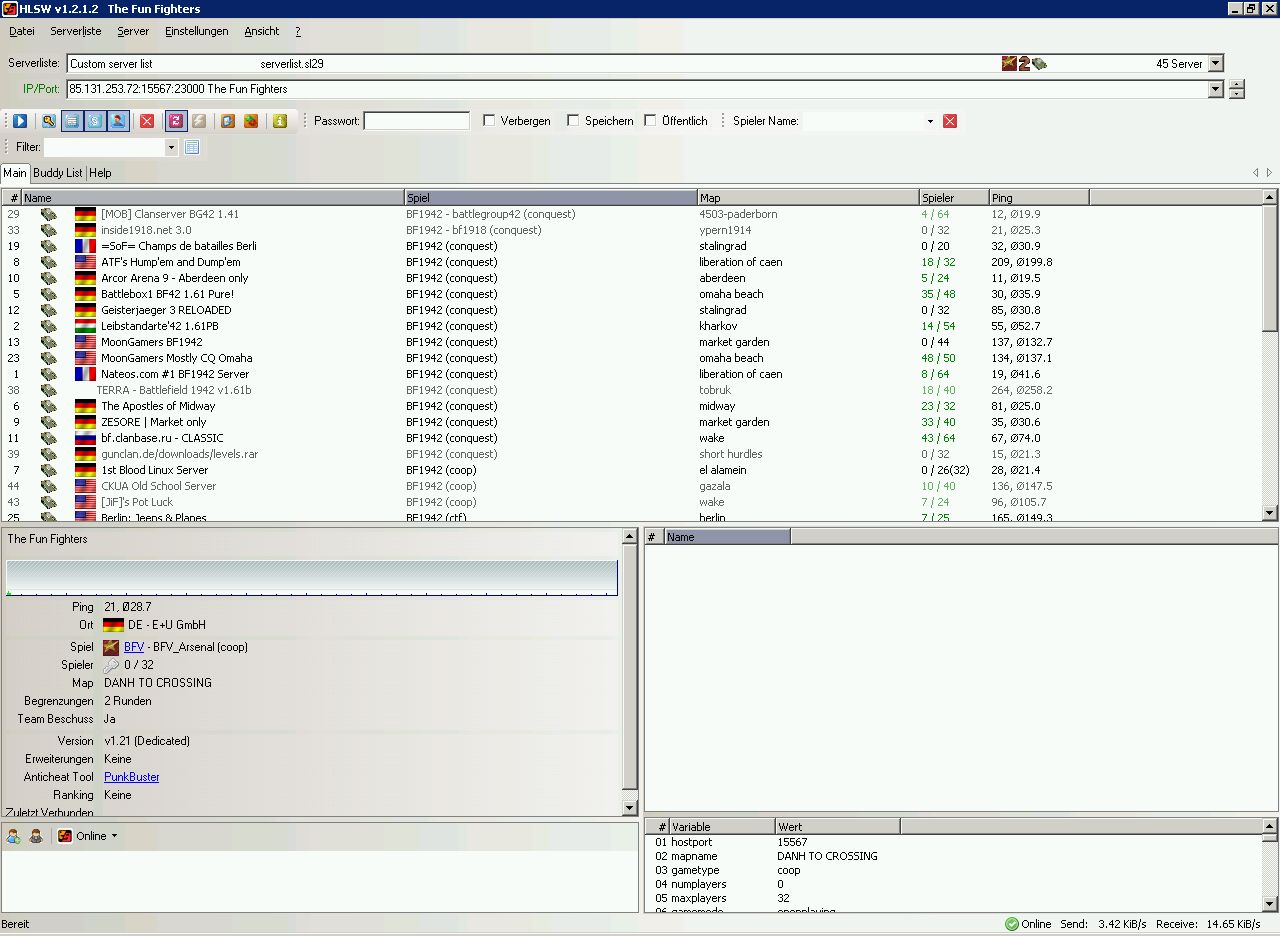Screen dimensions: 1280x936
Task: Click the red X icon beside Spieler Name
Action: click(x=950, y=121)
